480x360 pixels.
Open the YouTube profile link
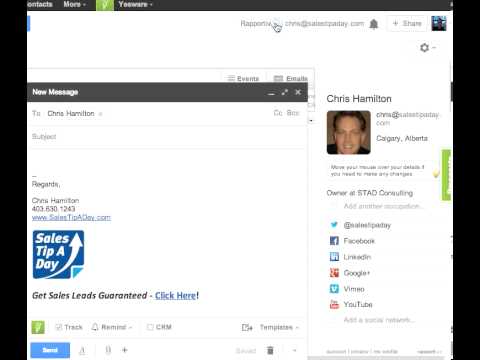pyautogui.click(x=358, y=304)
